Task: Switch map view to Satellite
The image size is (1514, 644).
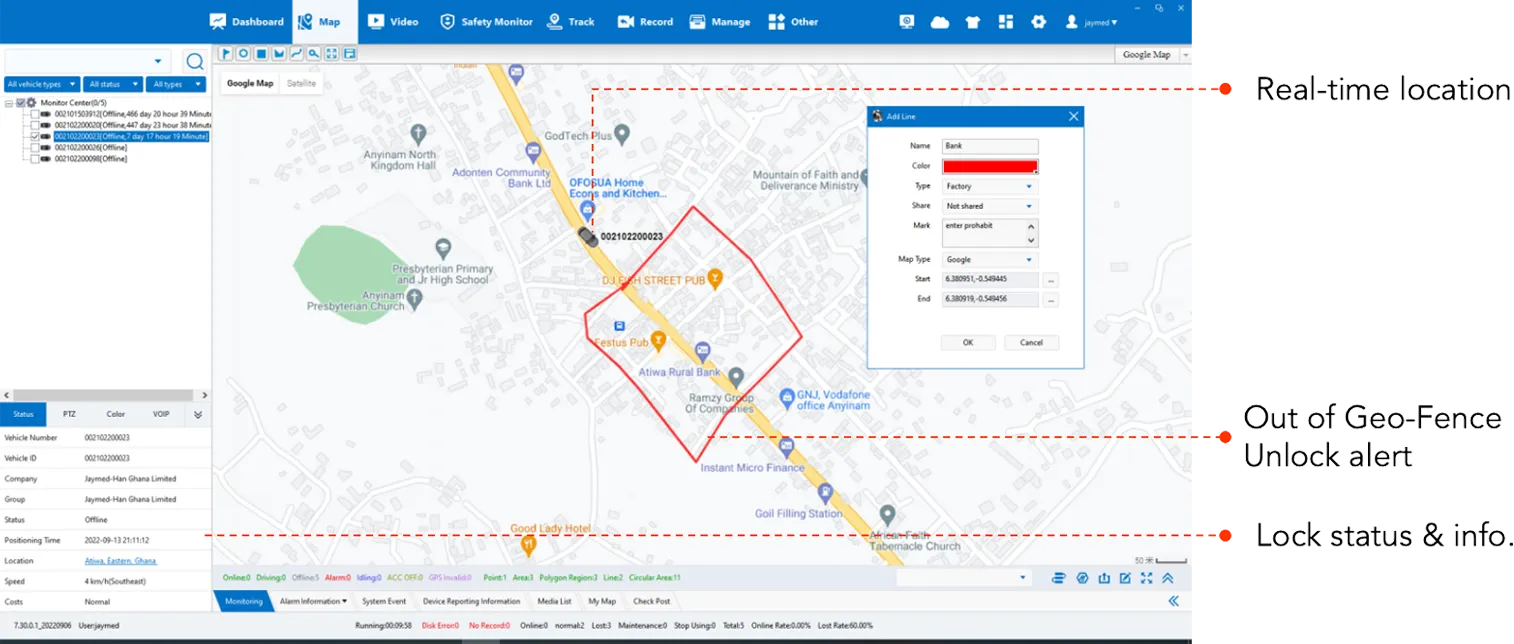Action: 301,83
